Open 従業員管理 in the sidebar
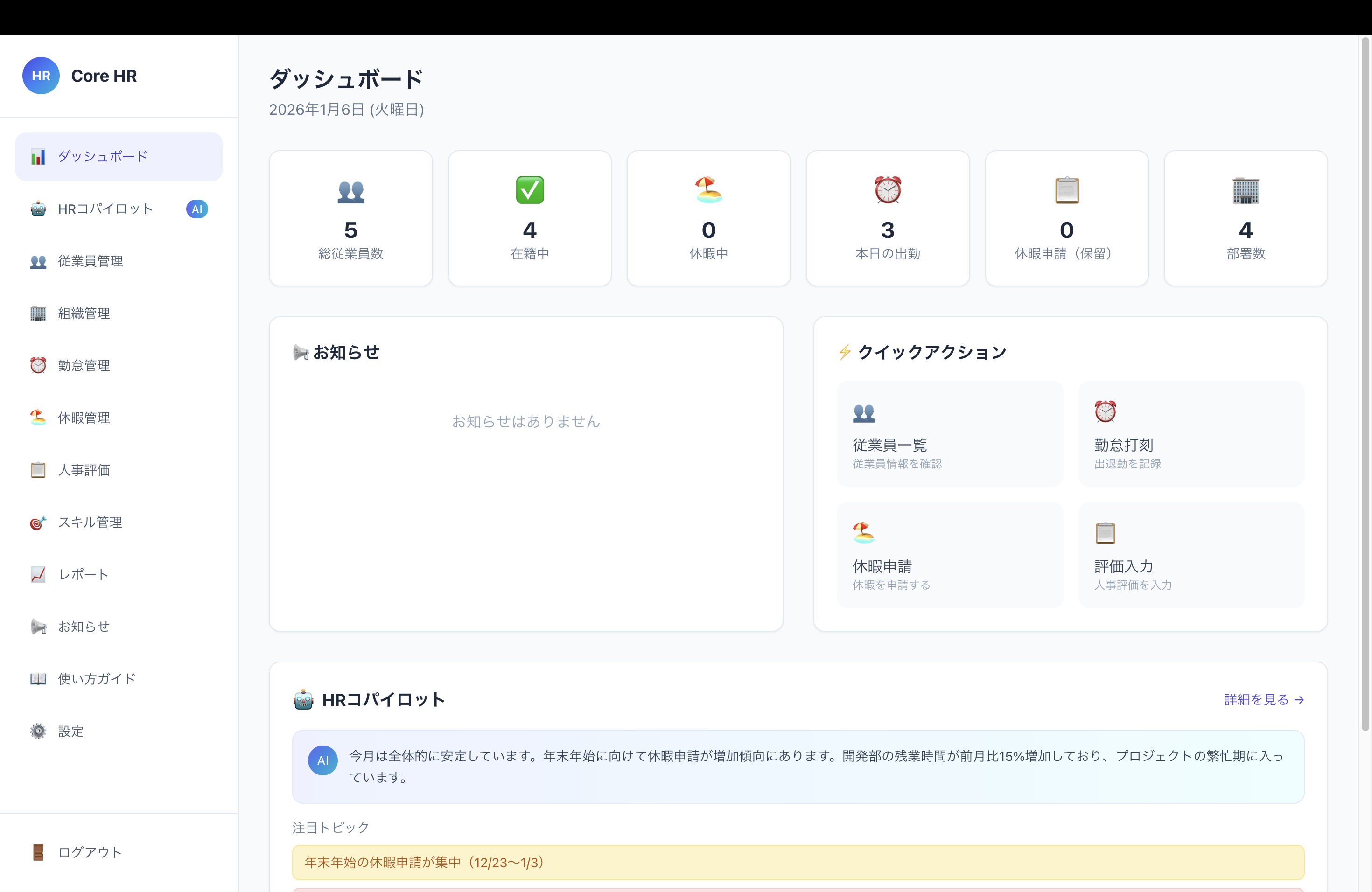The height and width of the screenshot is (892, 1372). [91, 261]
